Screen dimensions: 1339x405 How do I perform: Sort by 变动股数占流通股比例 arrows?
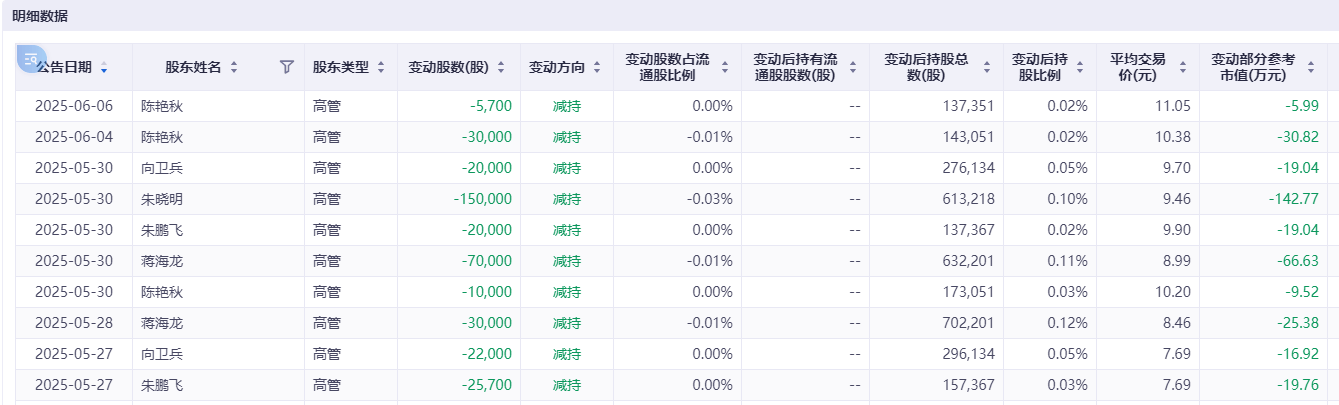tap(725, 68)
